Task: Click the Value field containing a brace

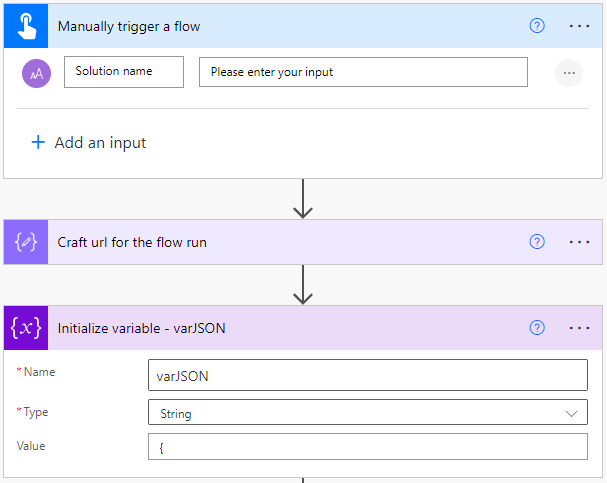Action: coord(367,447)
